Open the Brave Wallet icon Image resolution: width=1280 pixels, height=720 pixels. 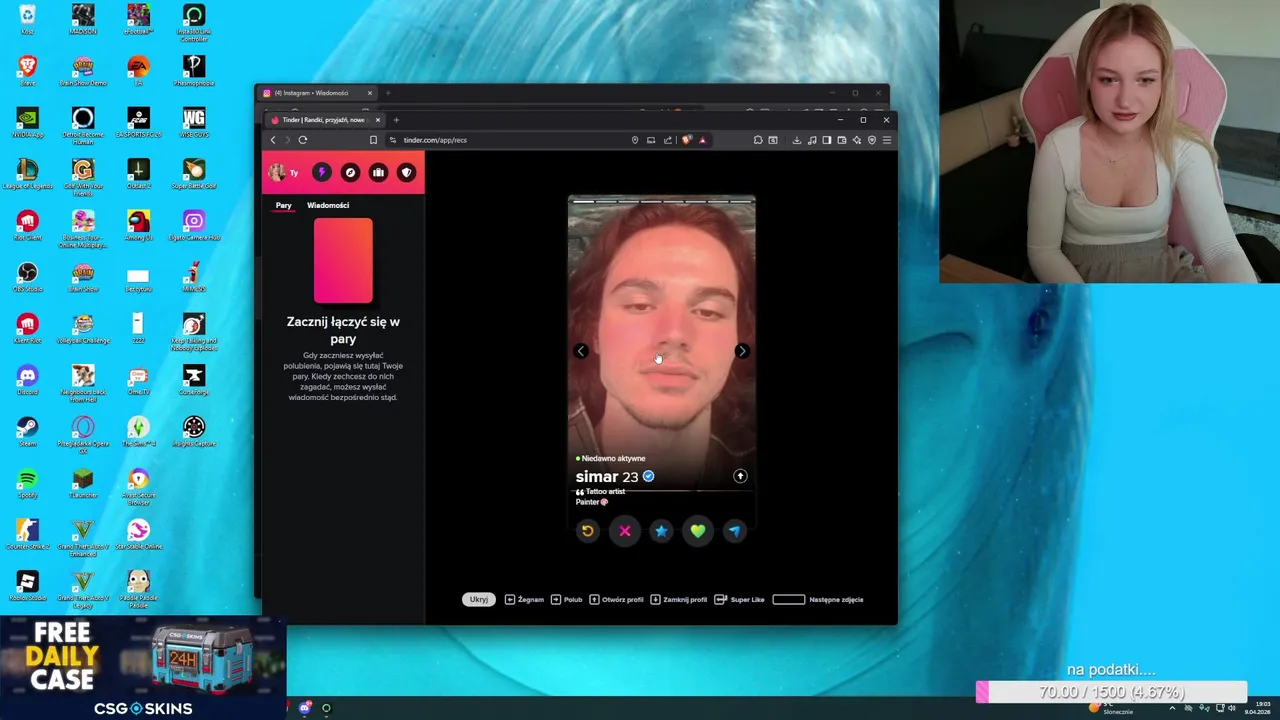tap(842, 140)
